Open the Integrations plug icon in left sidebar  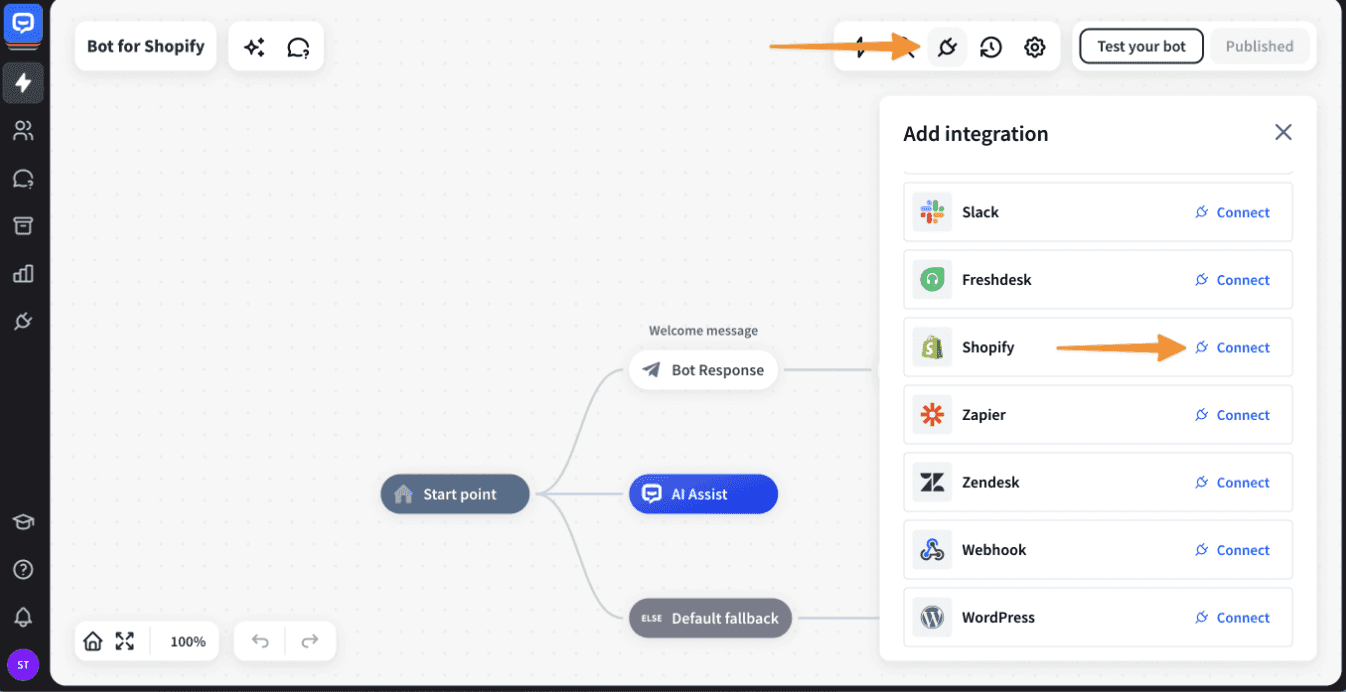point(23,321)
